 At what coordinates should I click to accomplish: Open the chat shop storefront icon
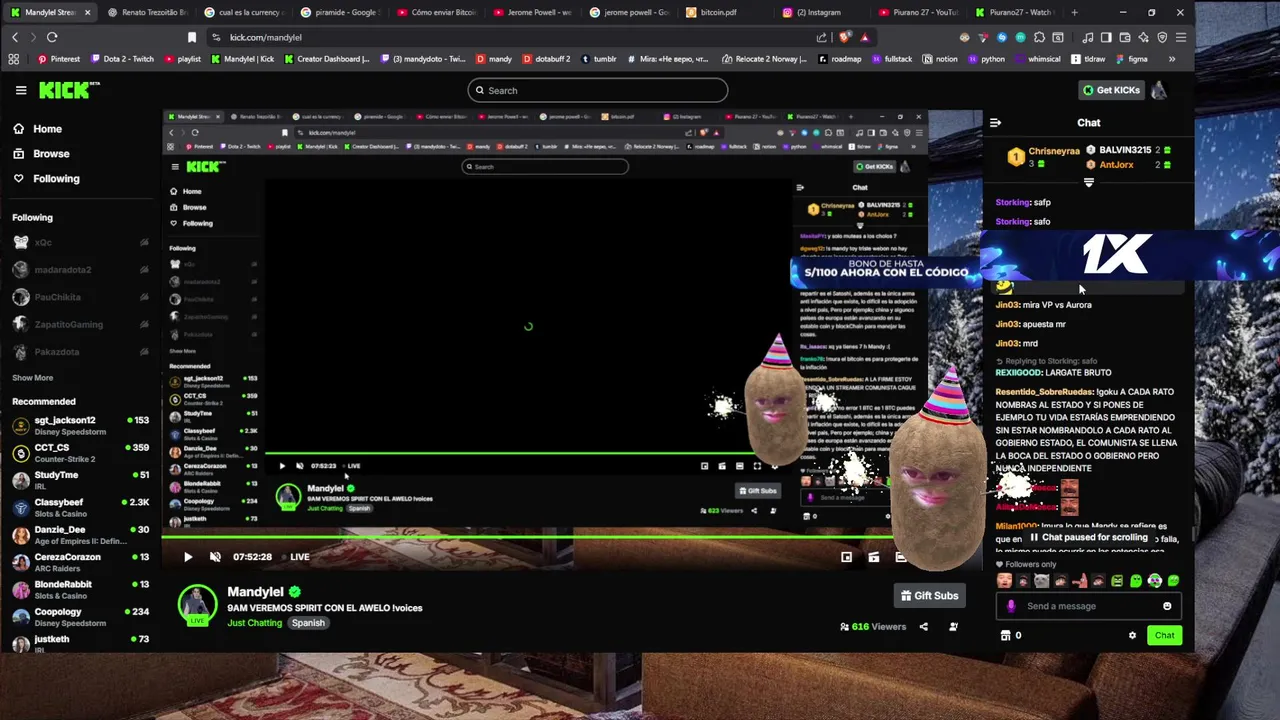coord(1006,635)
